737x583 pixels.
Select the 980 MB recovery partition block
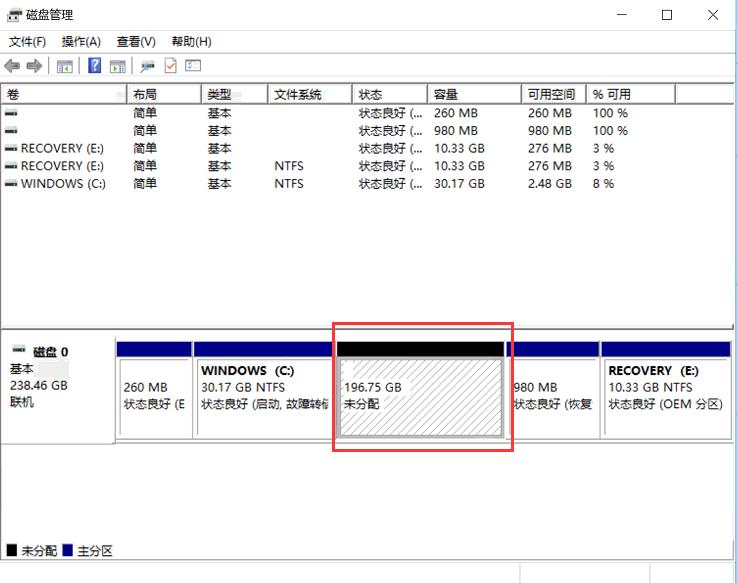tap(554, 390)
